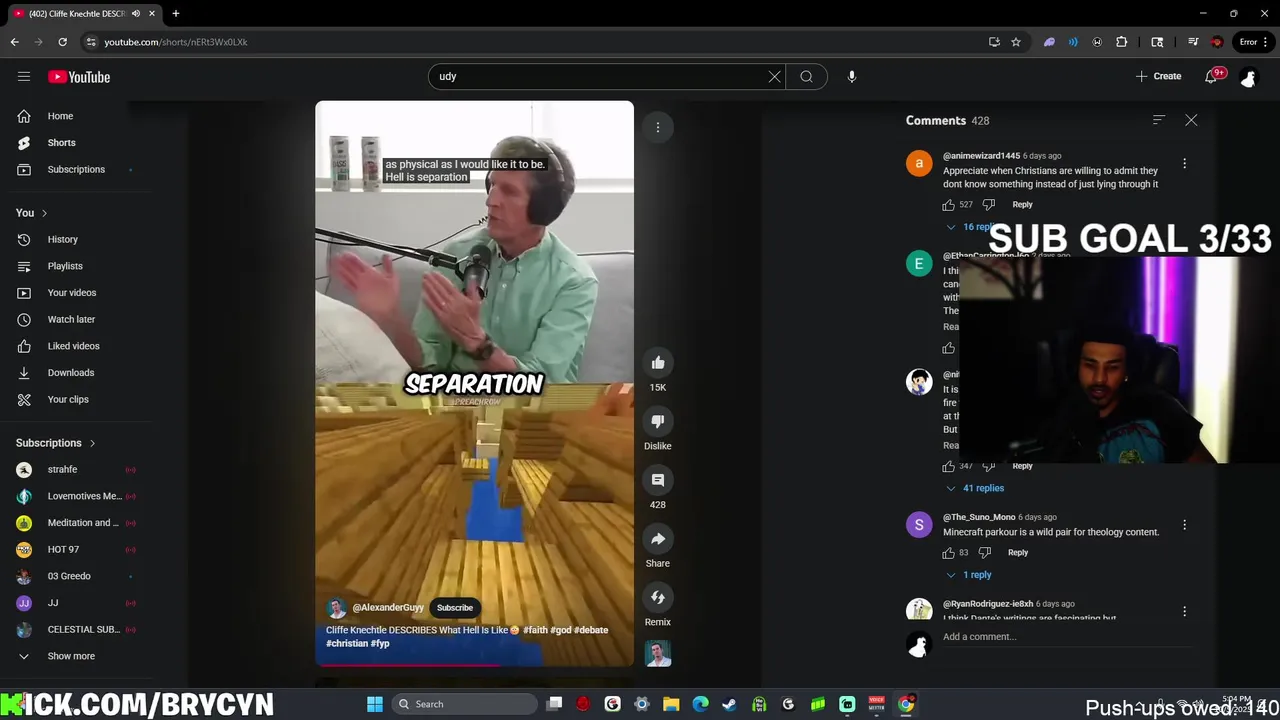Remix this short

click(658, 598)
